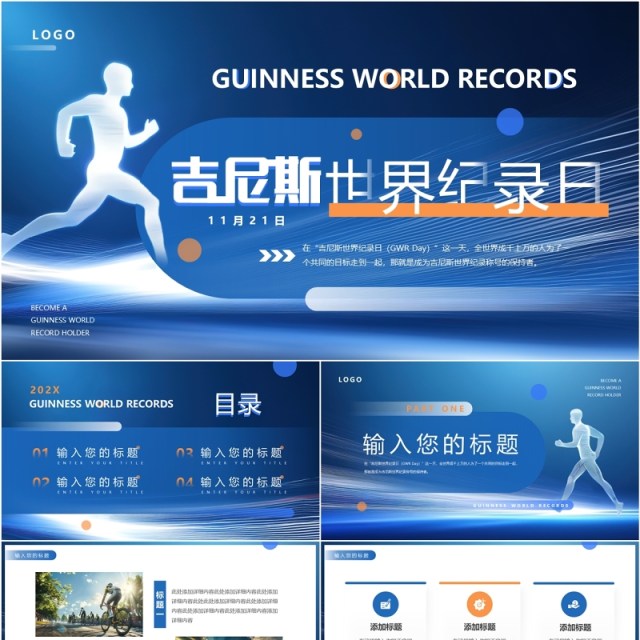Screen dimensions: 640x640
Task: Click the GUINNESS WORLD RECORDS strip under the walking figure
Action: [520, 506]
